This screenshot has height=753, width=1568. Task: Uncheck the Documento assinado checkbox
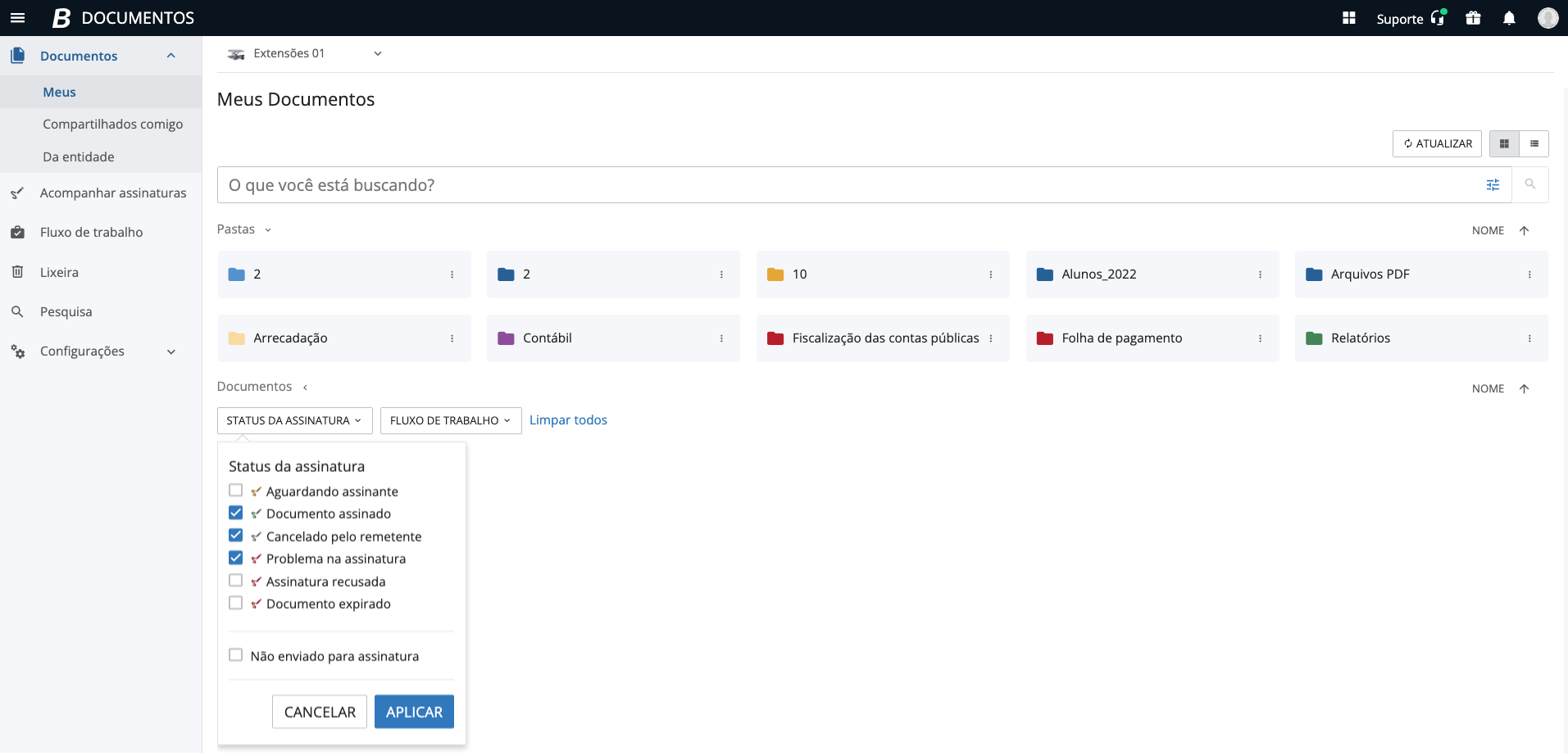point(236,513)
